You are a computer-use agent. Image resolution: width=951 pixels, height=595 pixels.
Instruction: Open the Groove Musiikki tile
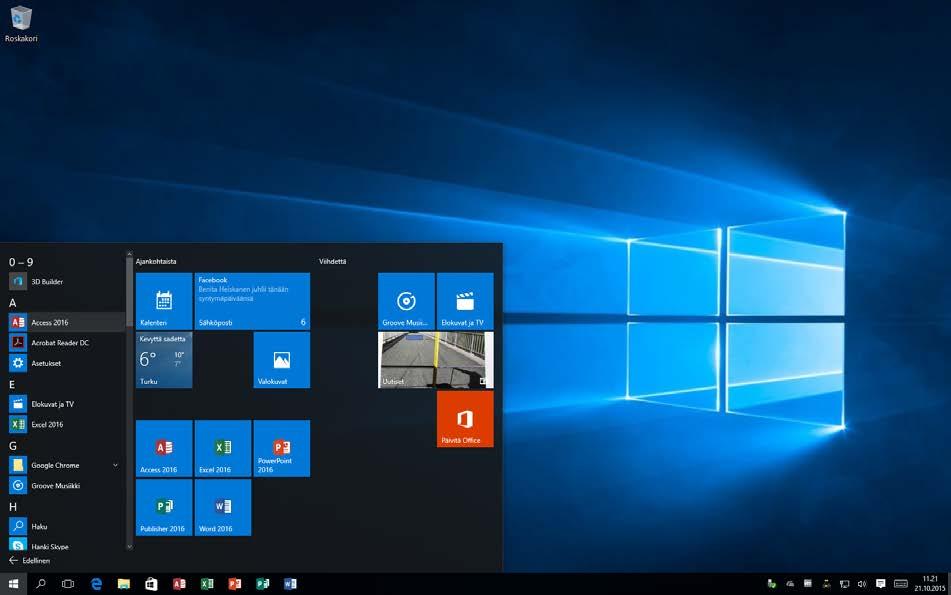point(406,301)
